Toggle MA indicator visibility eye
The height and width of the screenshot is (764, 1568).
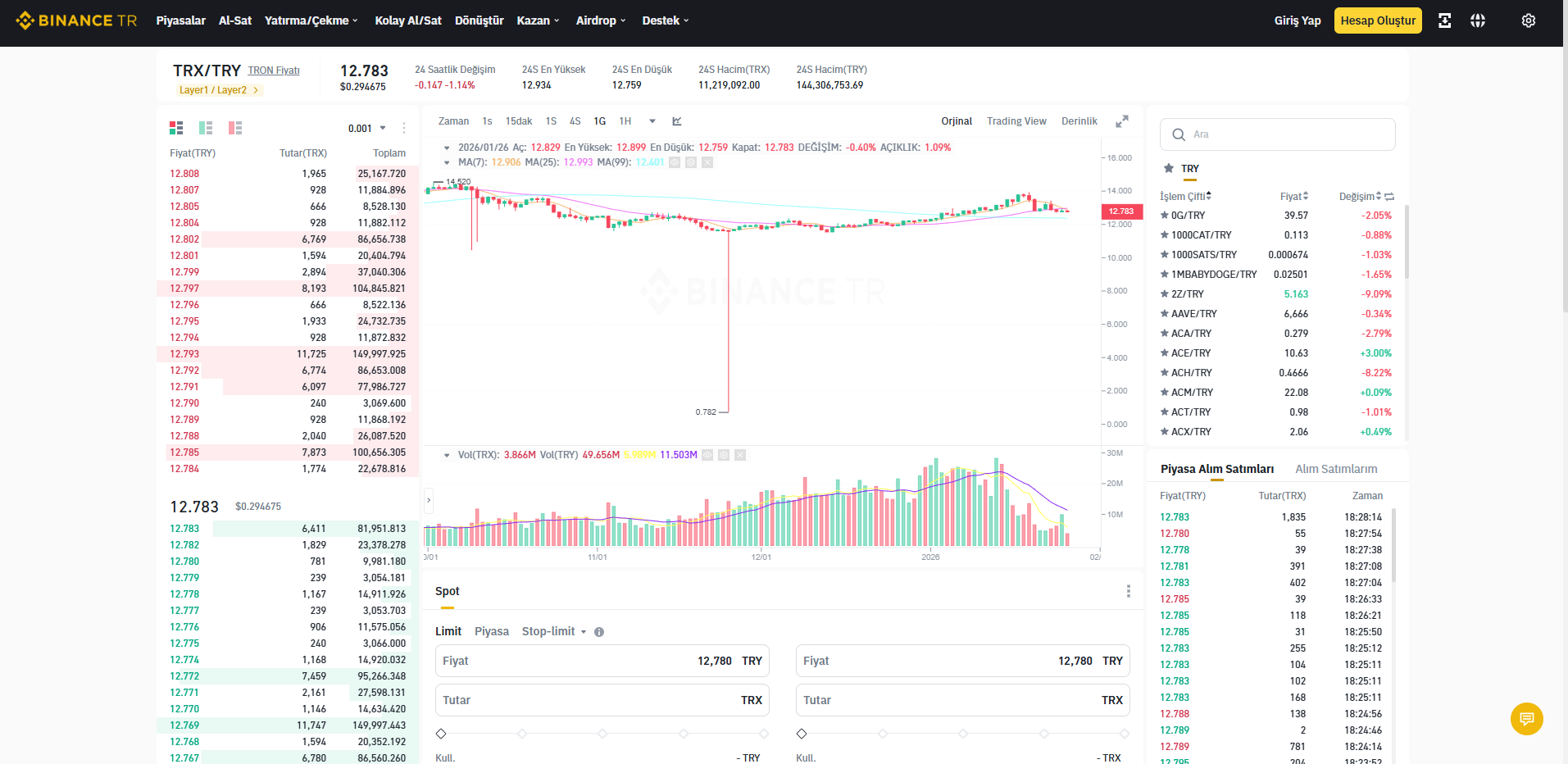[675, 162]
